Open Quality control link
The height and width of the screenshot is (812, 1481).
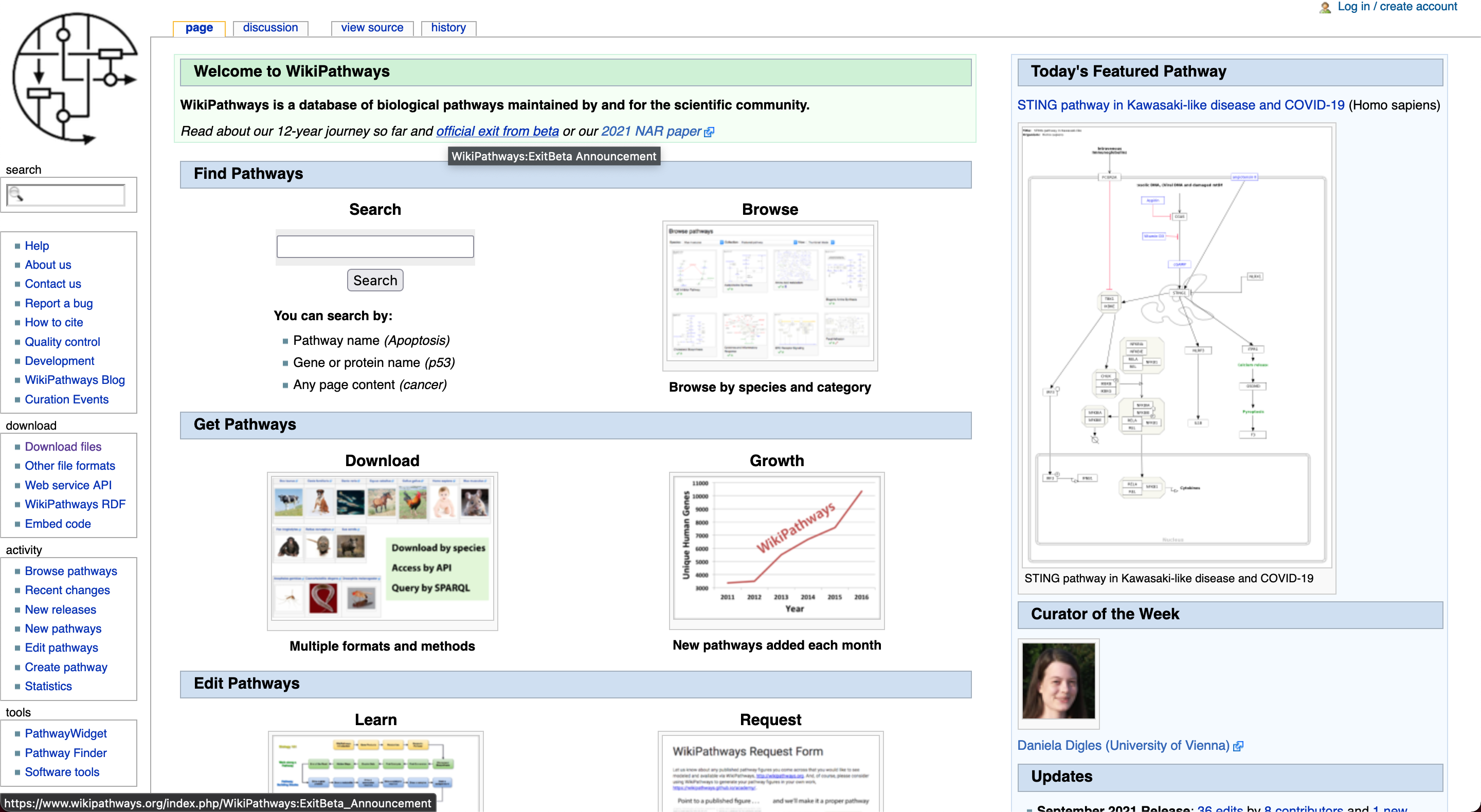[62, 342]
